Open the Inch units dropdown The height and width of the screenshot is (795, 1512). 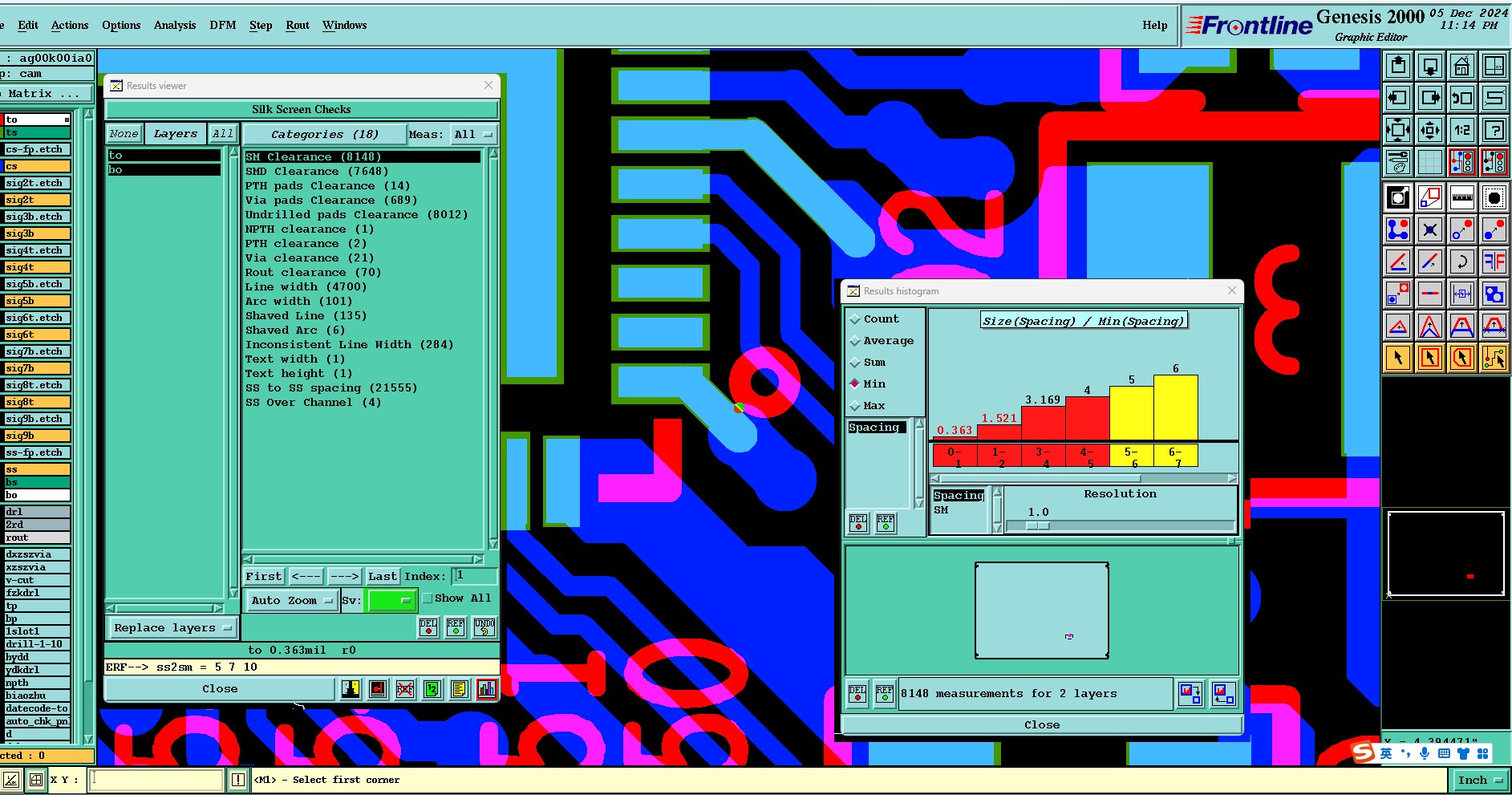[1480, 780]
